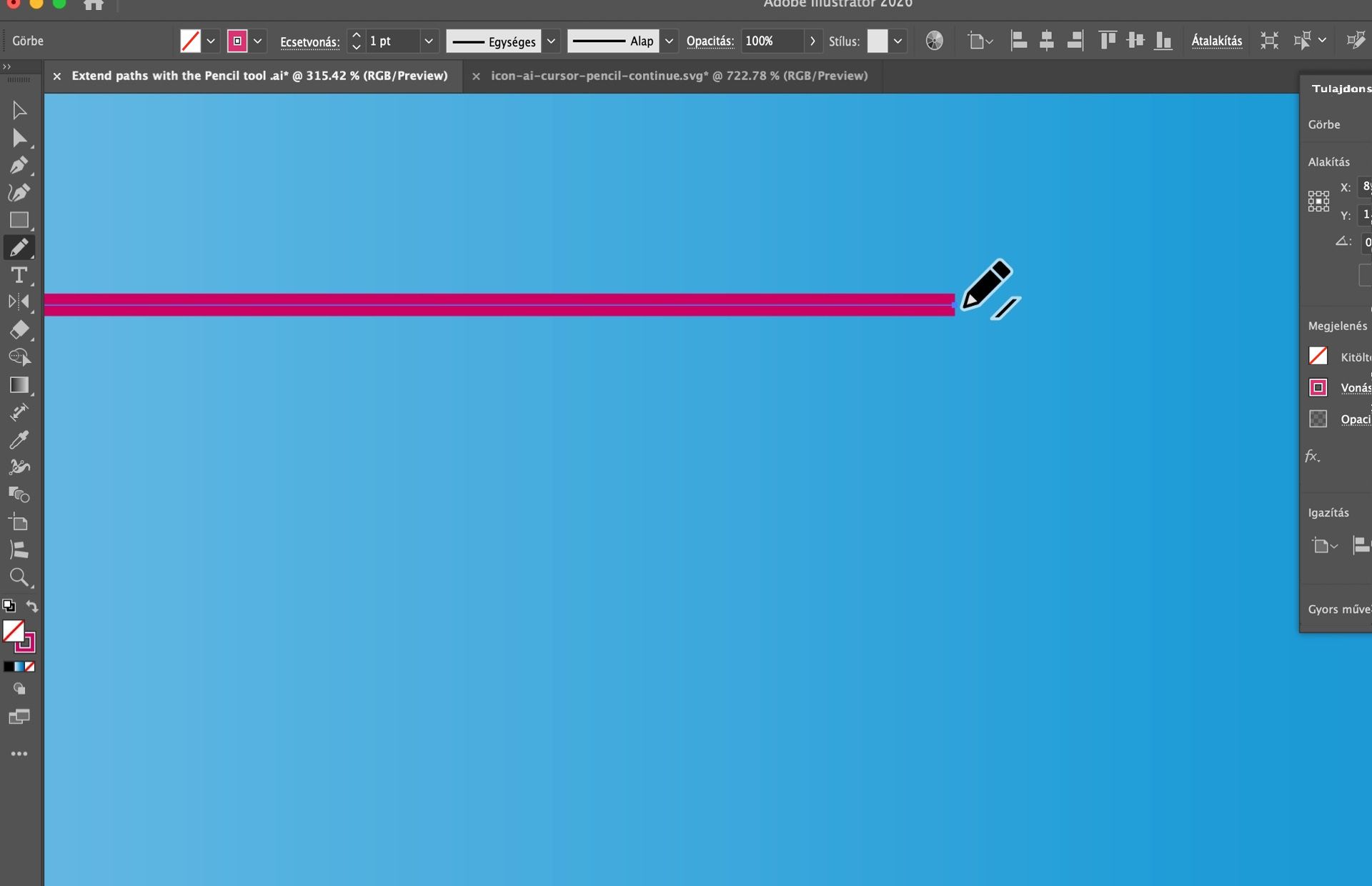This screenshot has height=886, width=1372.
Task: Select the Rectangle tool
Action: pos(19,220)
